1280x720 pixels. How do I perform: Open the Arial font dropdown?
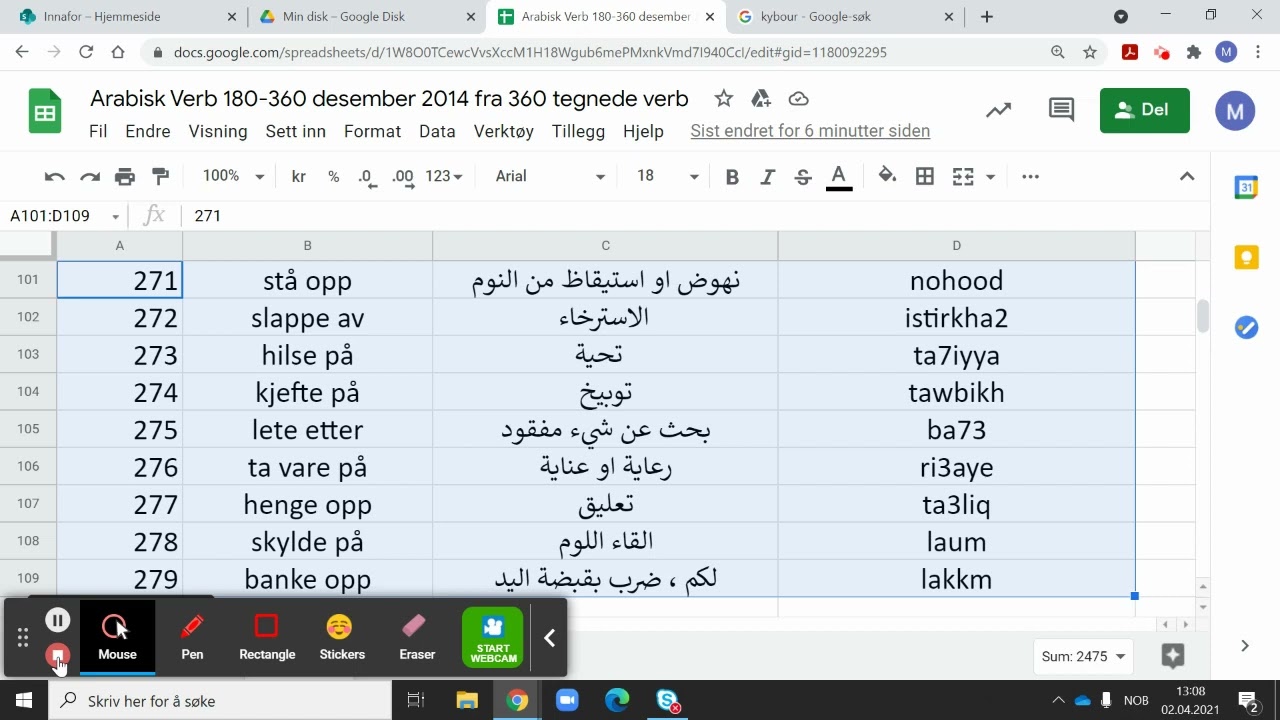pyautogui.click(x=551, y=176)
